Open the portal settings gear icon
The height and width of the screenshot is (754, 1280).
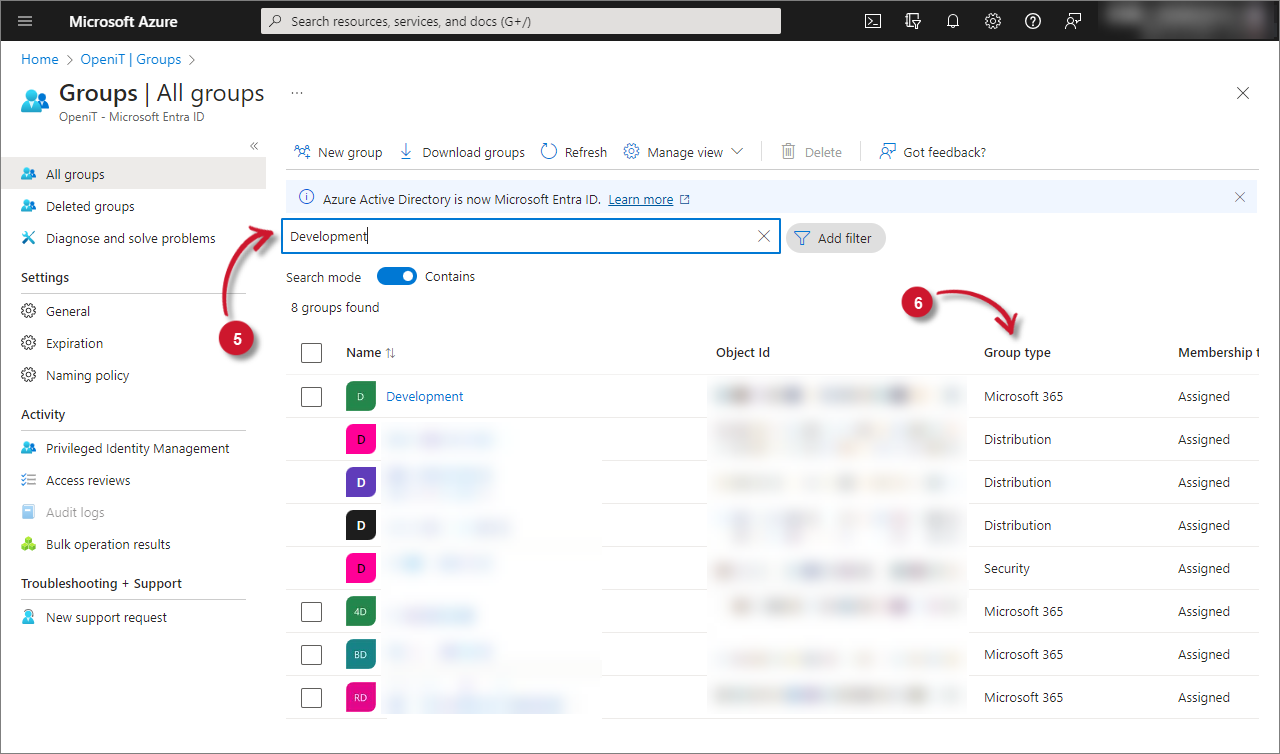992,20
